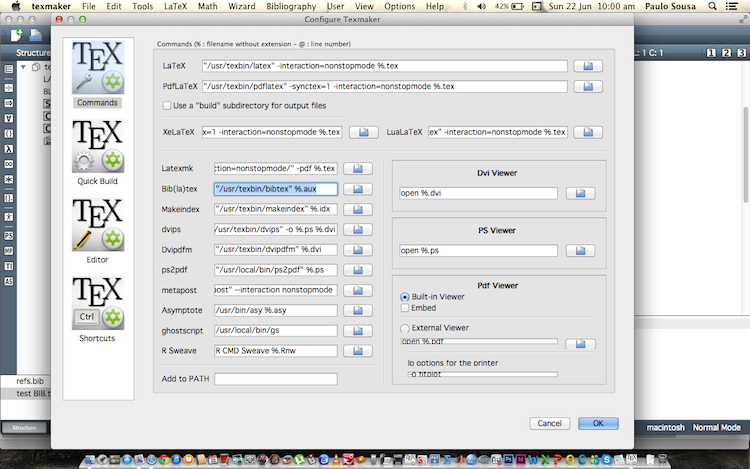Open the File menu
This screenshot has height=469, width=750.
88,6
